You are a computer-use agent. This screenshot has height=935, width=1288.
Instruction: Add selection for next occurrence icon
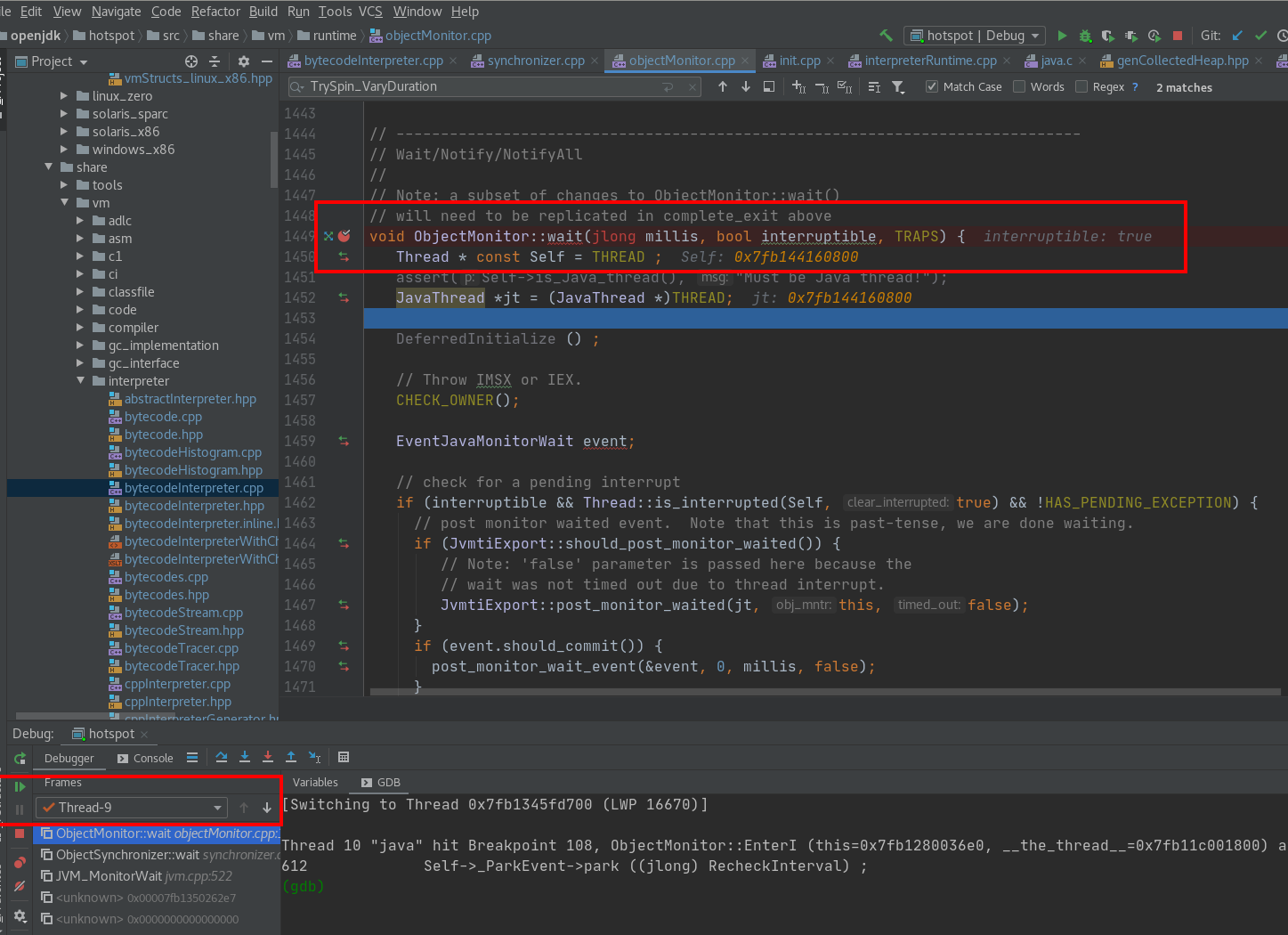(x=798, y=87)
